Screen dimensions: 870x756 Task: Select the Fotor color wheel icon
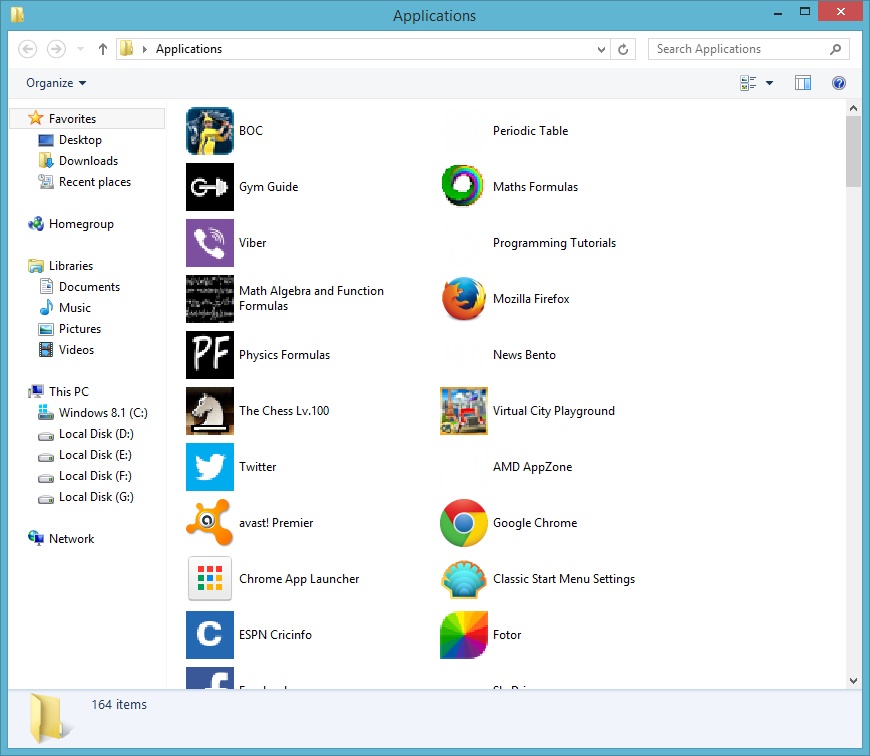tap(463, 635)
